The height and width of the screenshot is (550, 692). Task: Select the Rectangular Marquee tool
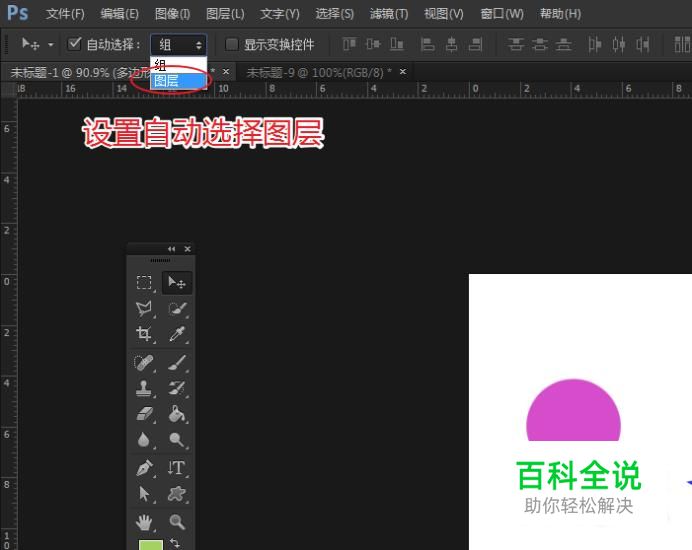pos(144,282)
